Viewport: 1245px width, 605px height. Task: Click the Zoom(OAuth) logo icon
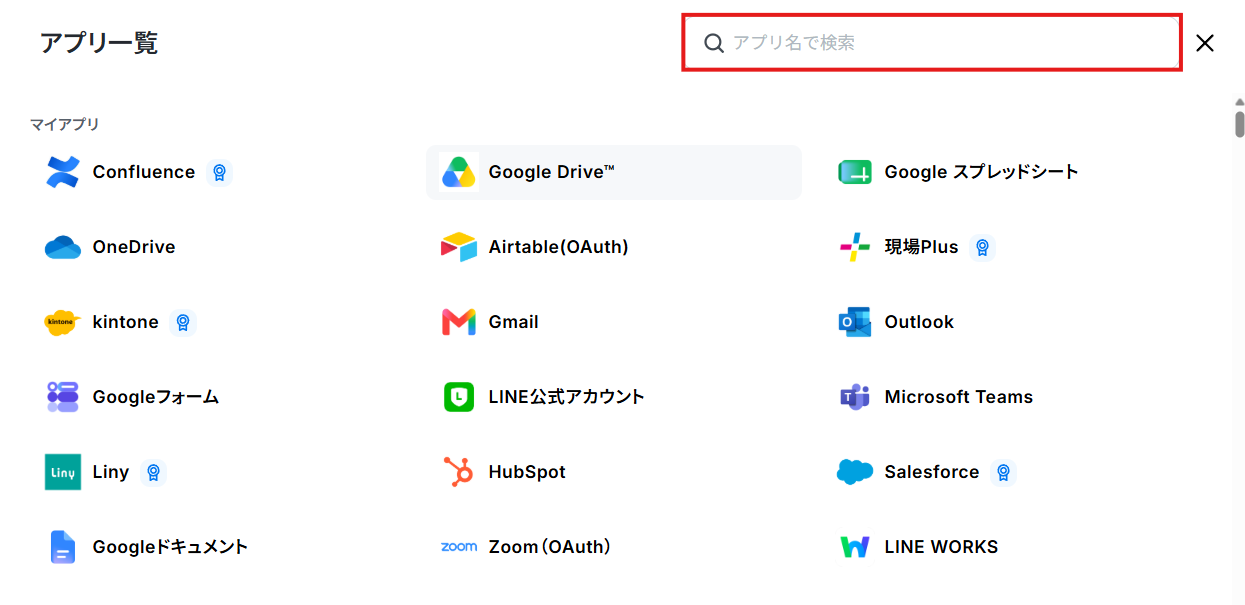(459, 547)
